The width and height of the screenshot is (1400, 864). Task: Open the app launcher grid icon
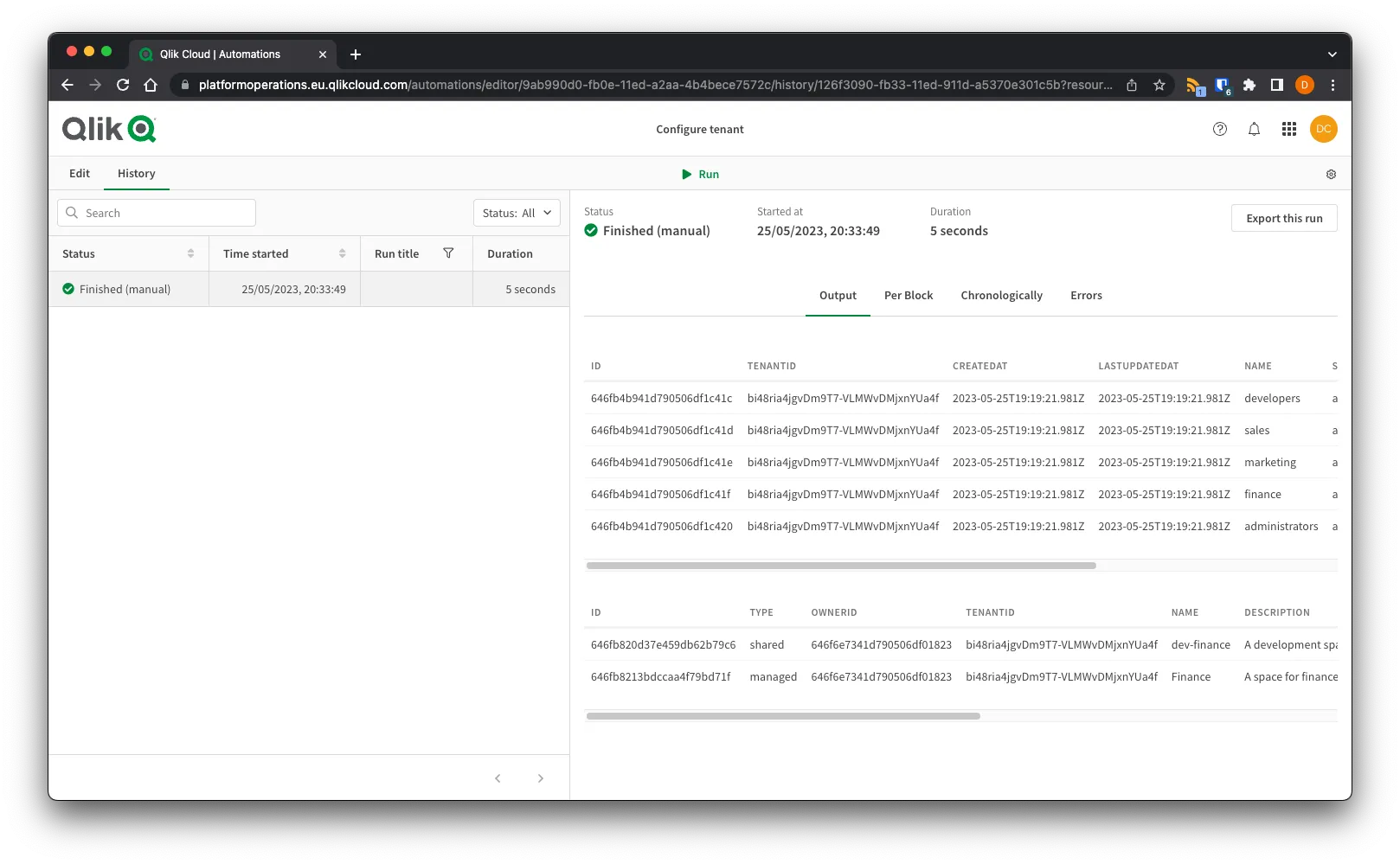1288,128
